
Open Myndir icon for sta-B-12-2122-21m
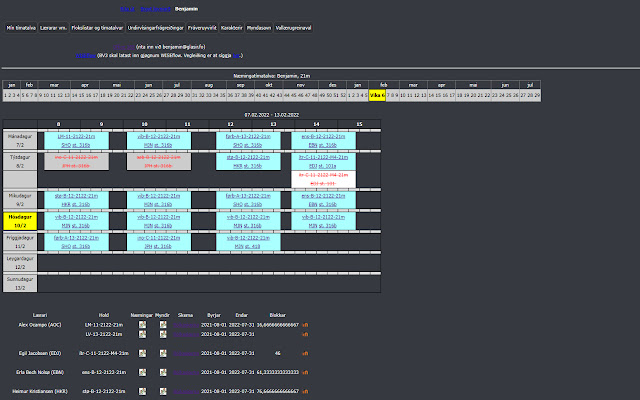click(164, 390)
